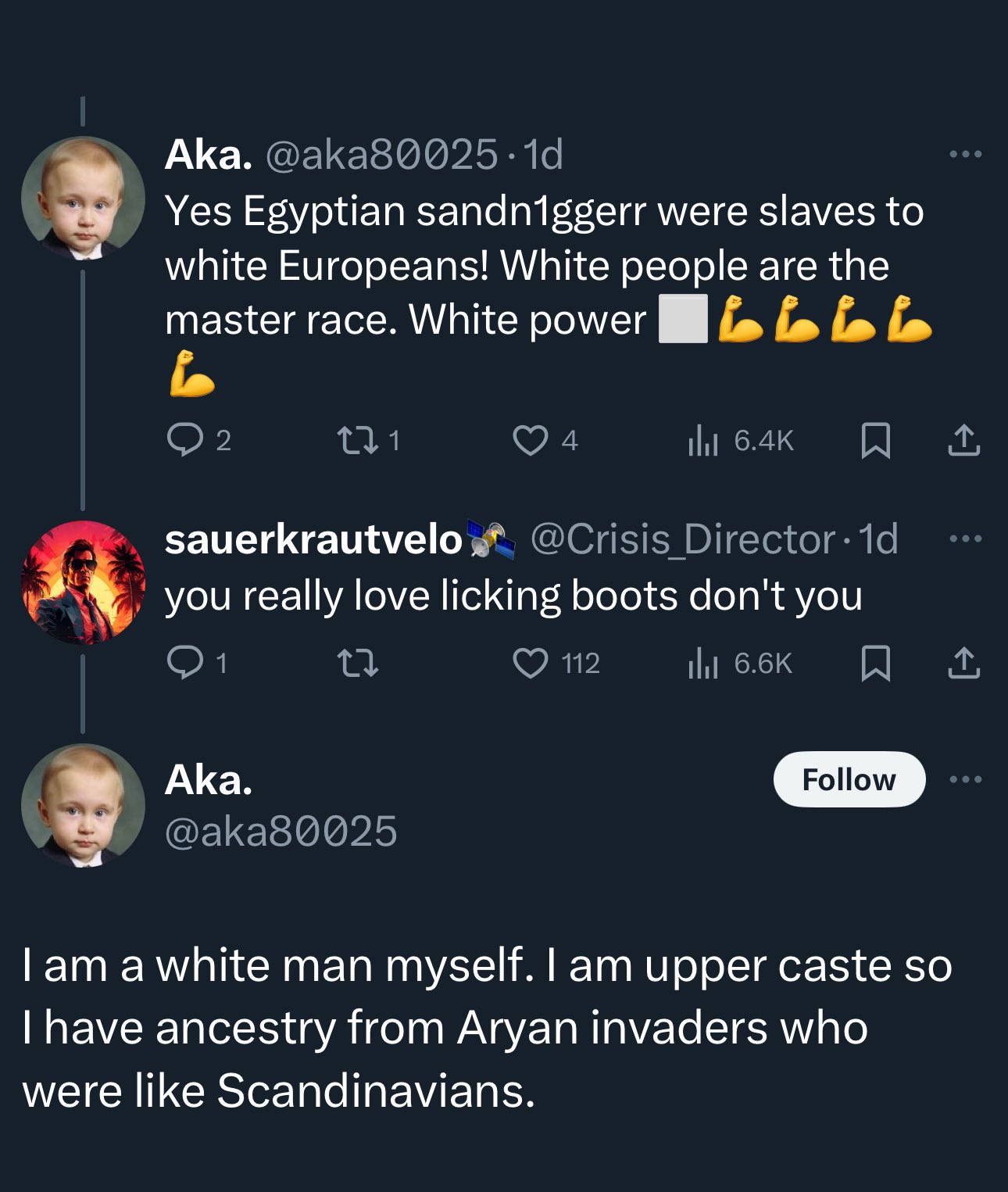Screen dimensions: 1008x1192
Task: Open more options on sauerkrautvelo post
Action: [x=965, y=539]
